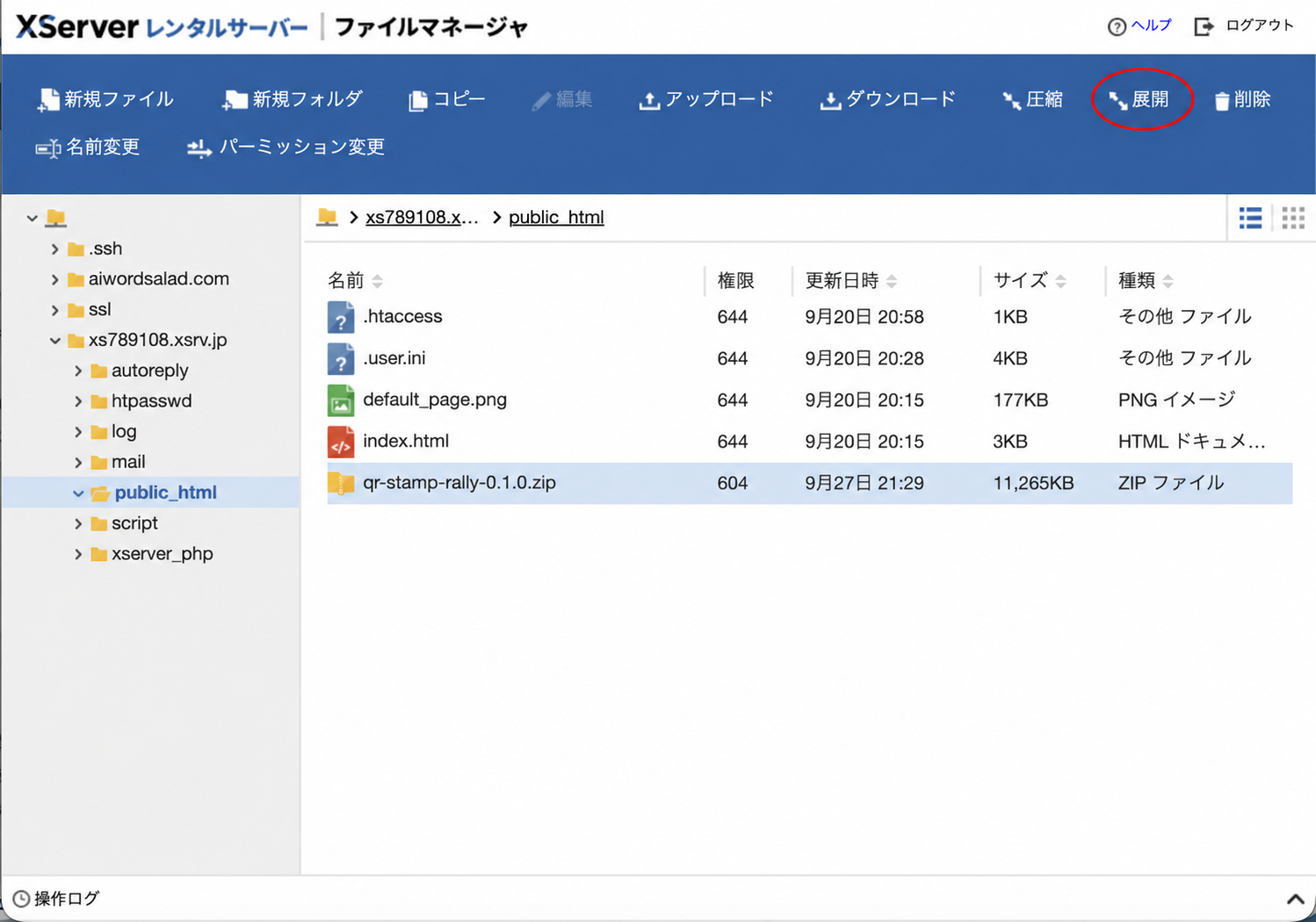Rename the file using 名前変更
1316x922 pixels.
click(88, 148)
